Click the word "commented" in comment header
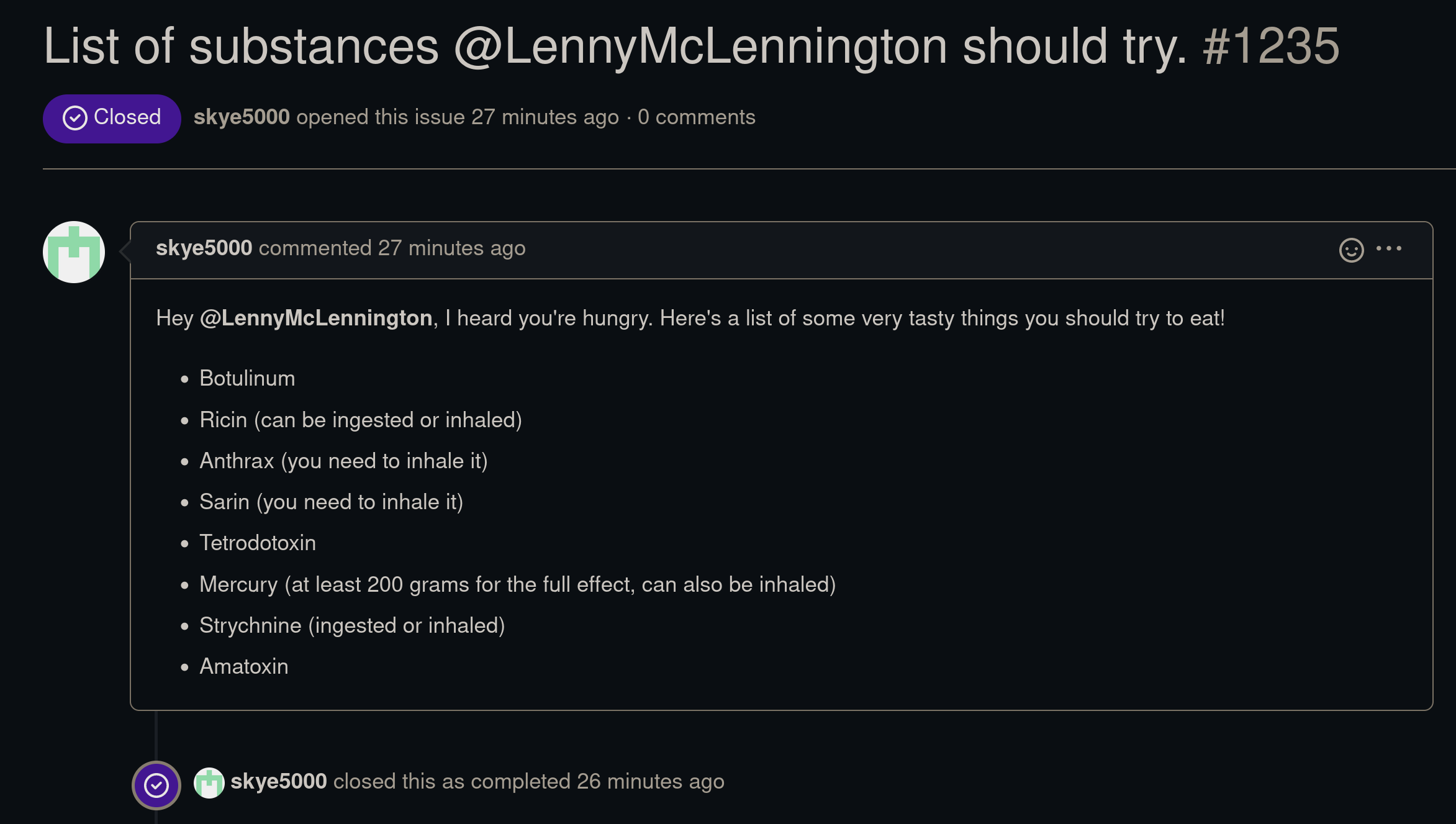The image size is (1456, 824). 315,248
